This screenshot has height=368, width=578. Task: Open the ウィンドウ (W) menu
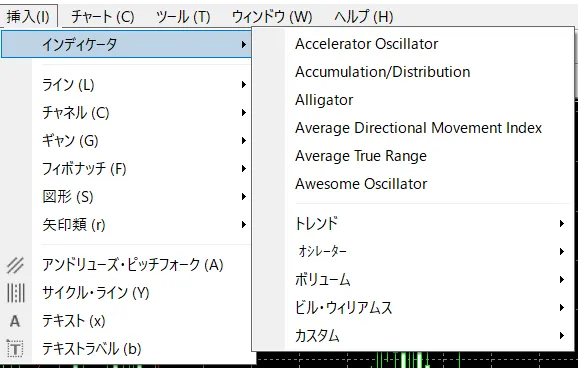[x=272, y=17]
